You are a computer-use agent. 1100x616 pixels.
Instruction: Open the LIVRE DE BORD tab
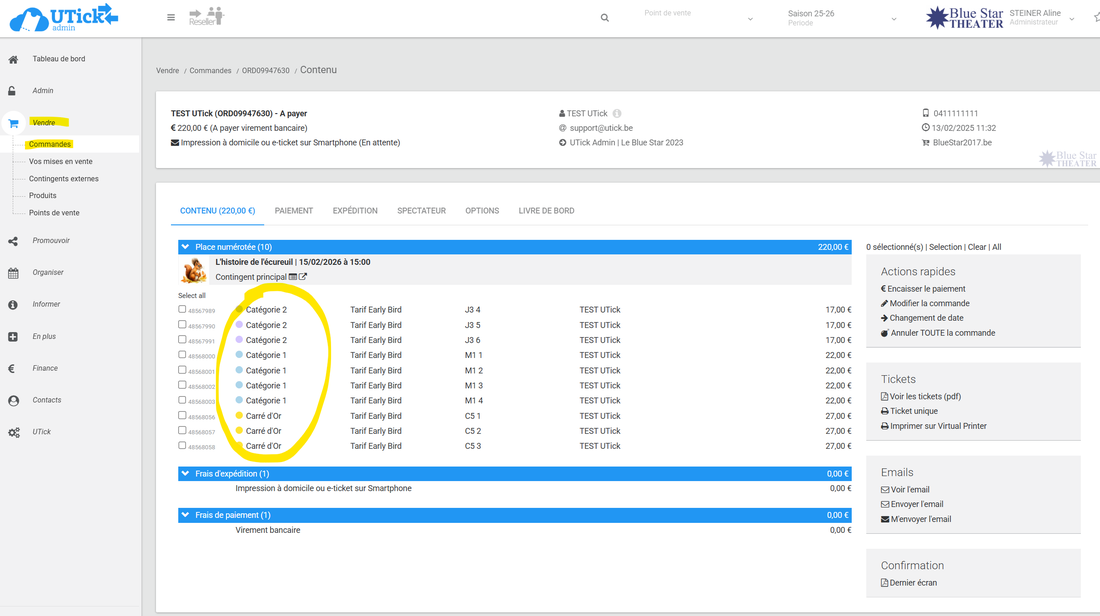click(546, 211)
